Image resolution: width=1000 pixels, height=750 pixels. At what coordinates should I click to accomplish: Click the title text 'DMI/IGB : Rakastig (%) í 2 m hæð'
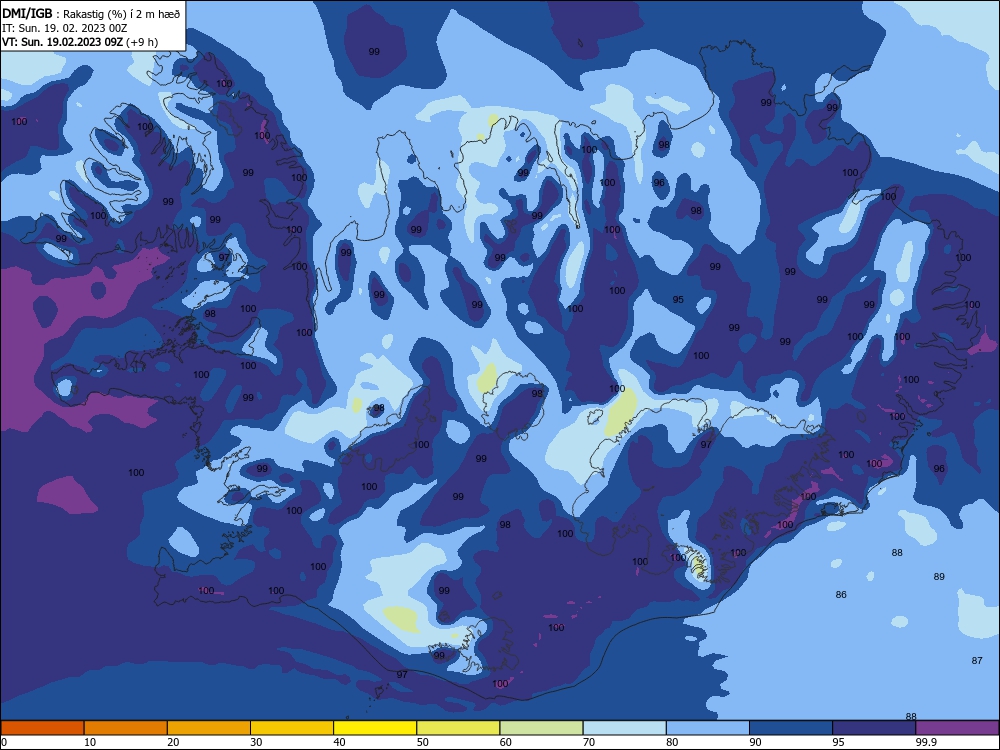click(x=91, y=13)
